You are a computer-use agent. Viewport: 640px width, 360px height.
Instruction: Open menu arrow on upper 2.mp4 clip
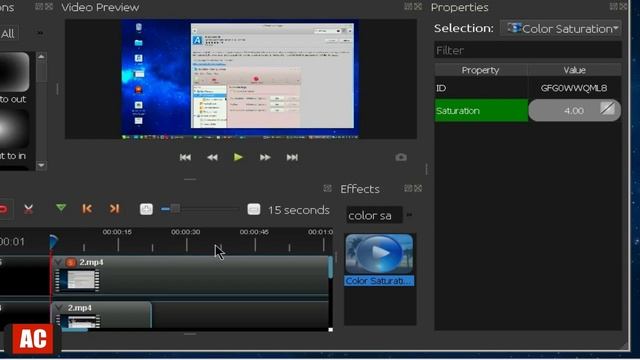(x=59, y=262)
